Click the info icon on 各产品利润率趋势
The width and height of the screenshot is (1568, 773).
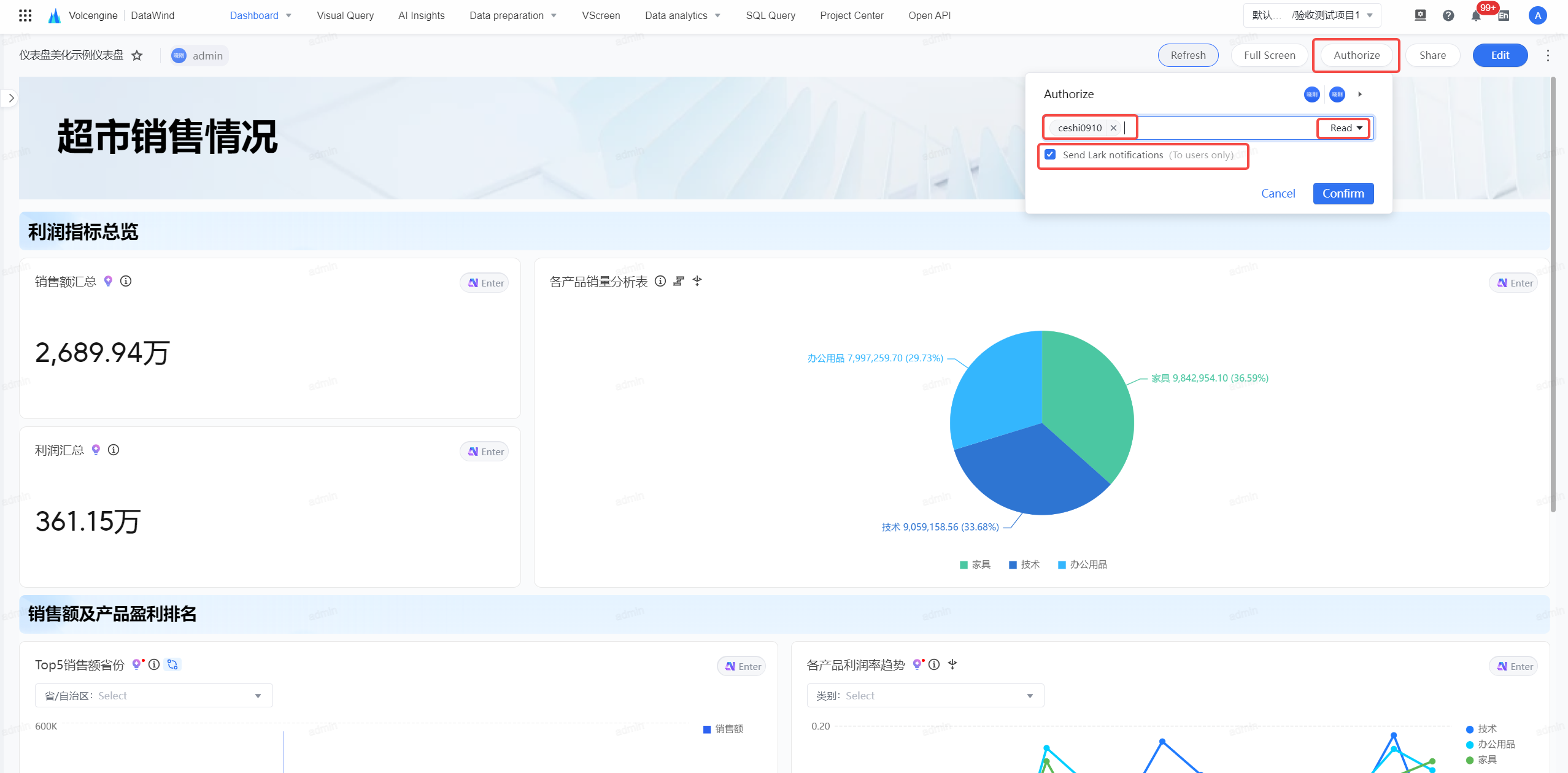[934, 664]
